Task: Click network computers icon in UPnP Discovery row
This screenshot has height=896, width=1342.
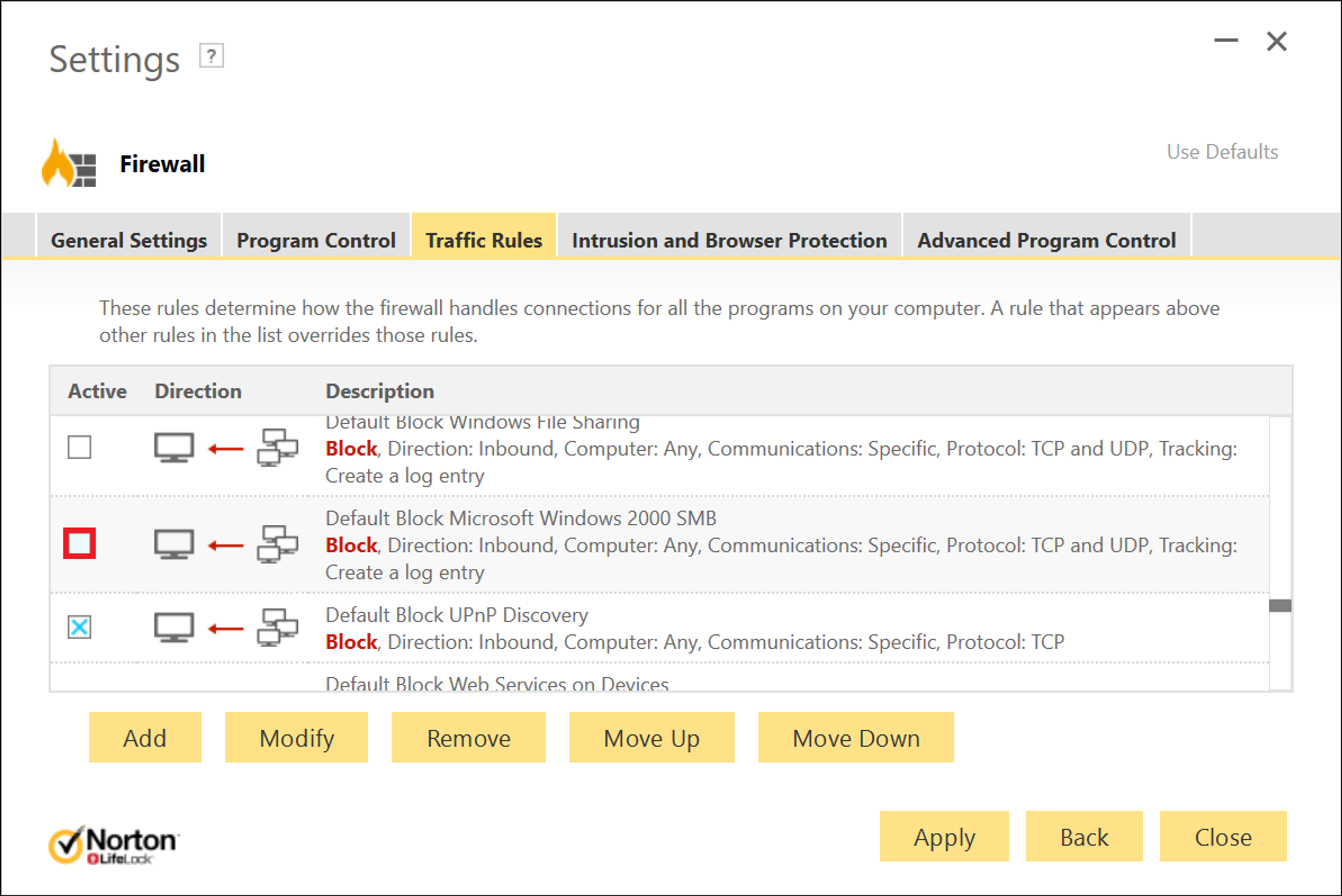Action: pos(277,627)
